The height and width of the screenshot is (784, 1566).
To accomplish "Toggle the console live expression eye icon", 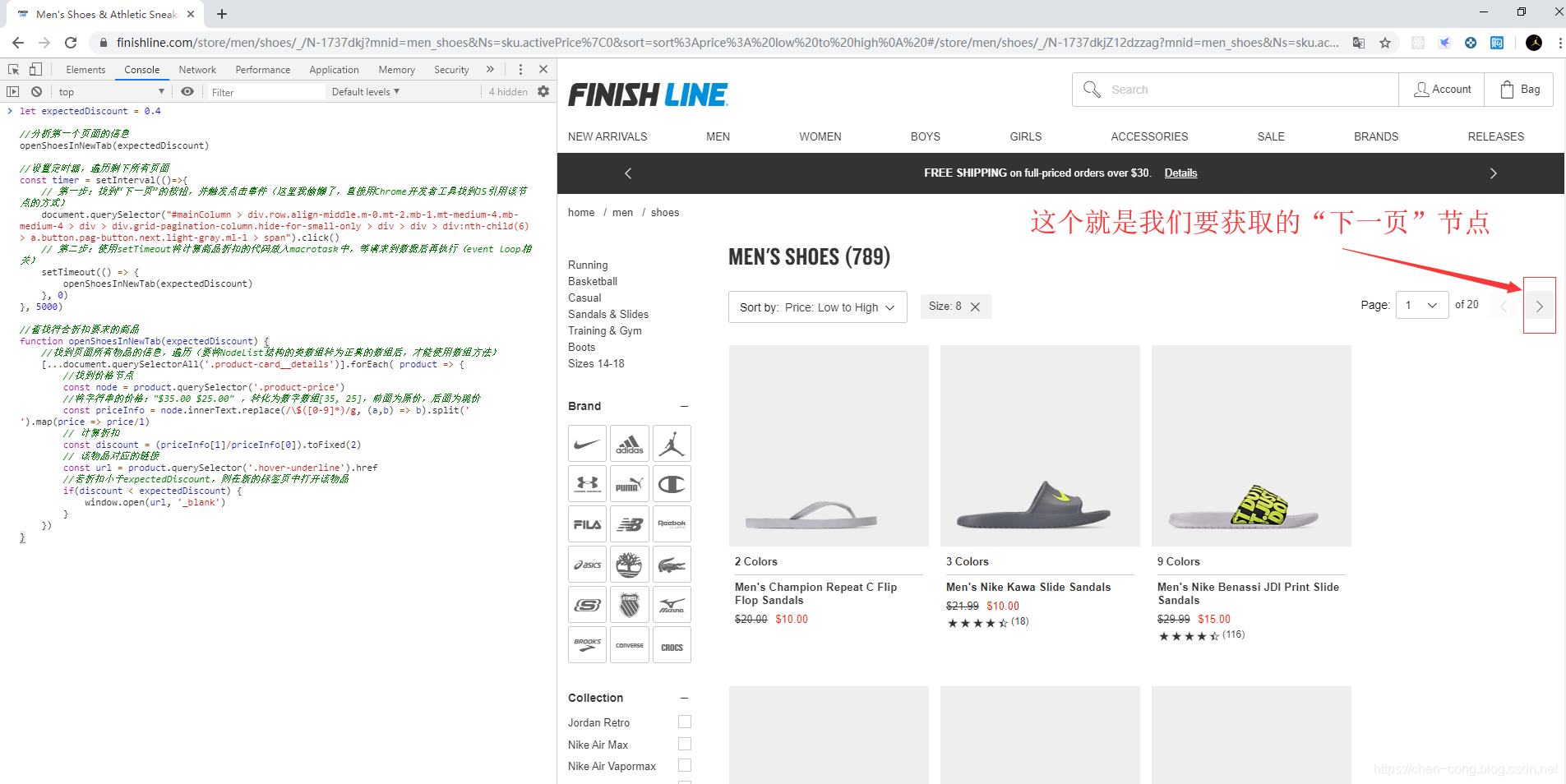I will (x=187, y=92).
